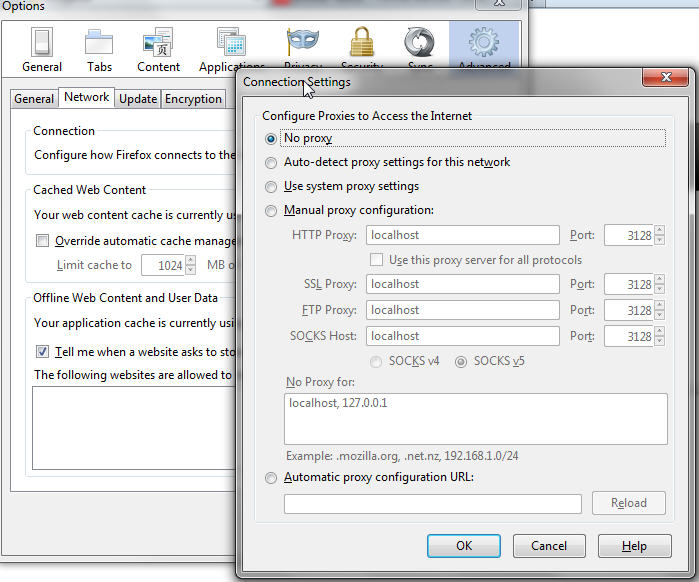Choose SOCKS v4 radio option
Viewport: 699px width, 582px height.
(376, 361)
